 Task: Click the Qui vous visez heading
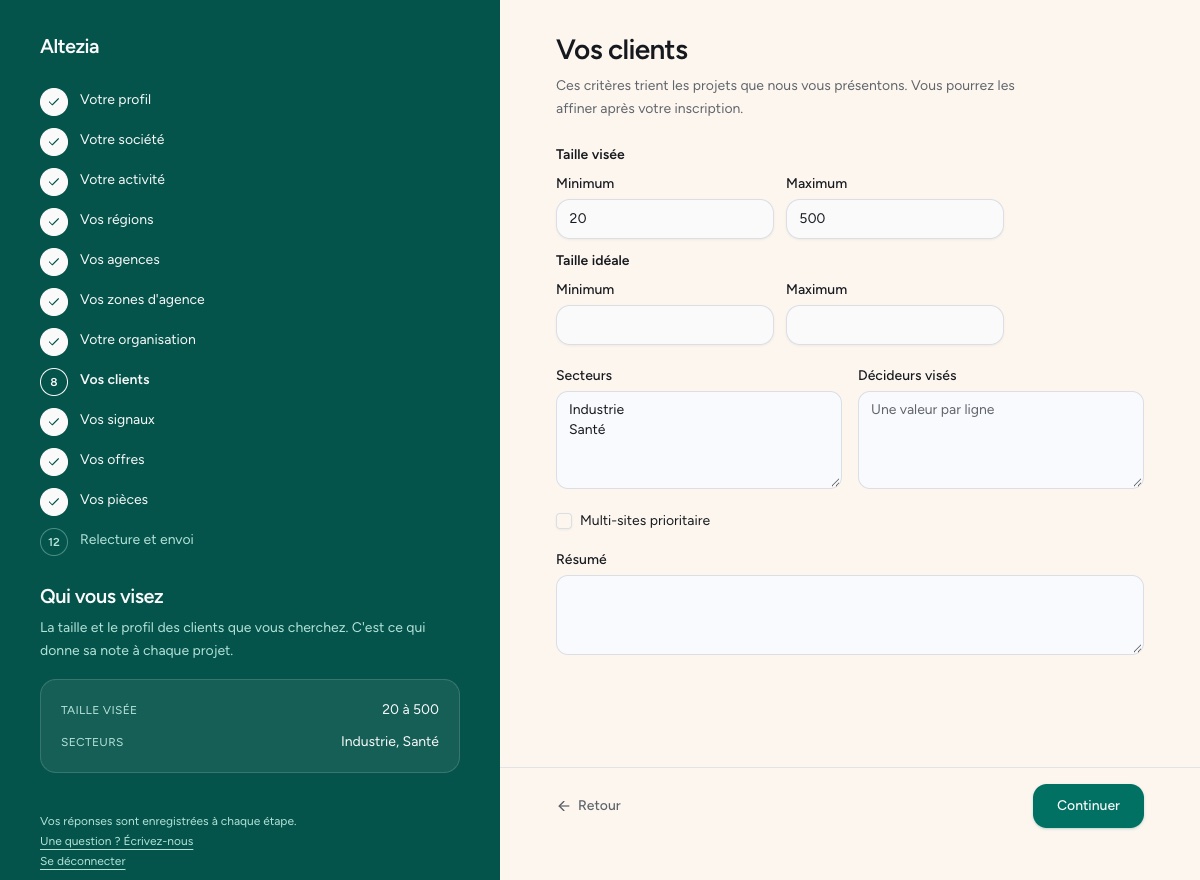pos(102,597)
